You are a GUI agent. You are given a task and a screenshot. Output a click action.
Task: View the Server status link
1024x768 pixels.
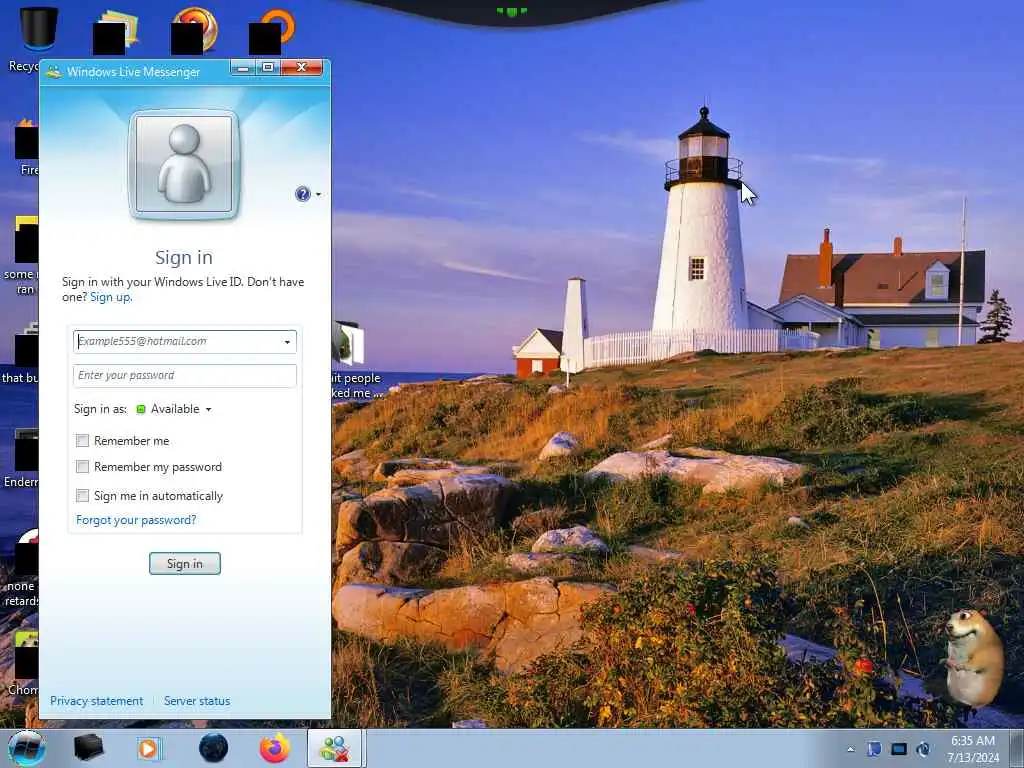(197, 701)
